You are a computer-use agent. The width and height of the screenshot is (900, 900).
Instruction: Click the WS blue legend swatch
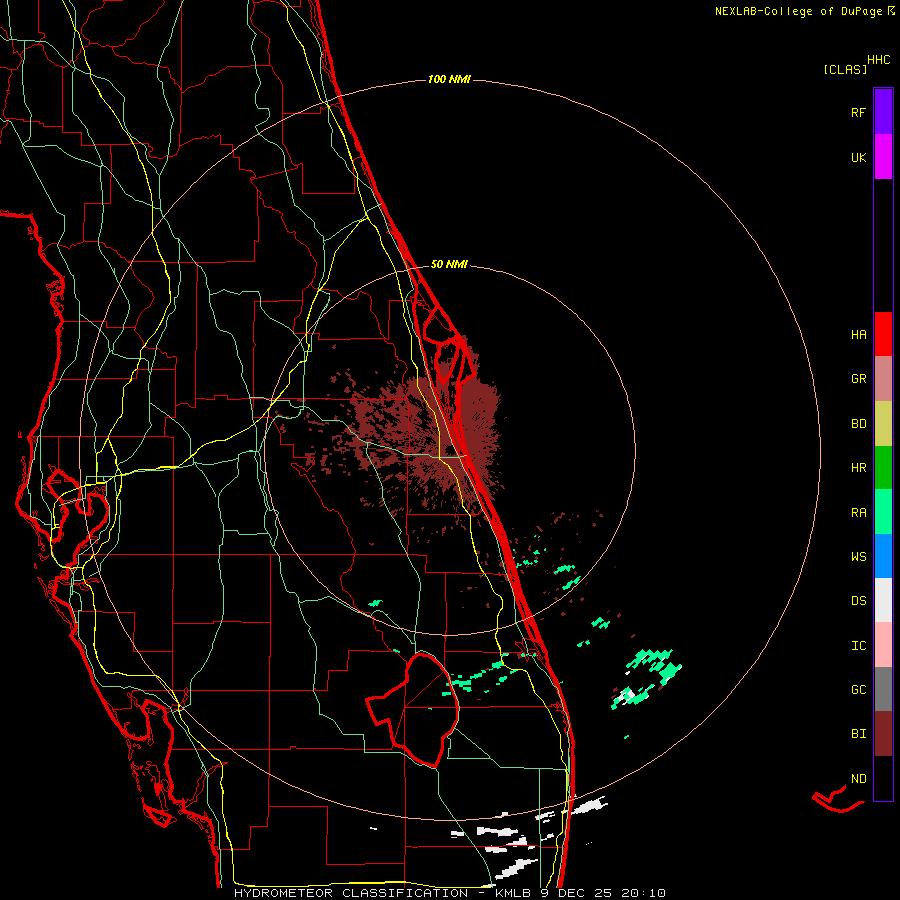point(883,556)
